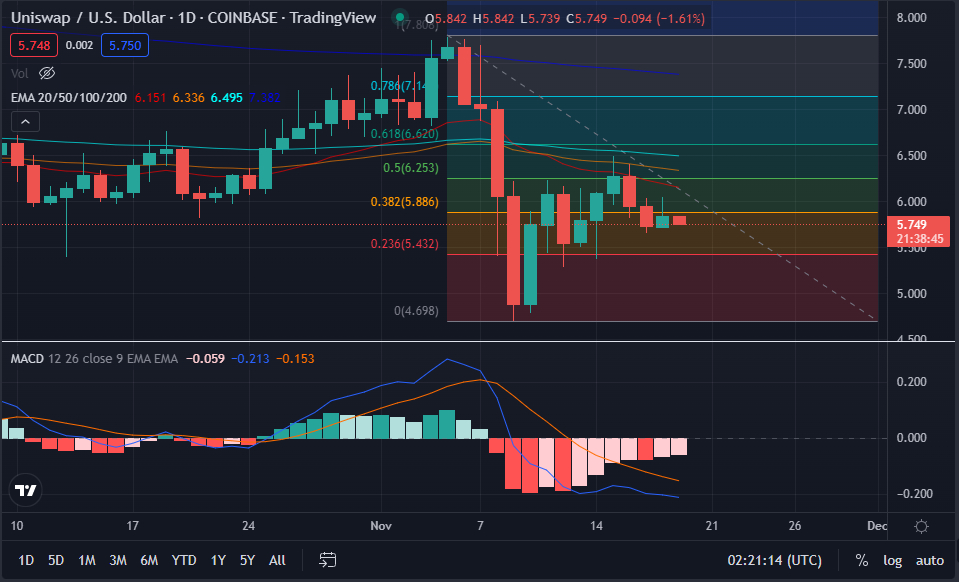Click the EMA 100 value 6.495

226,98
